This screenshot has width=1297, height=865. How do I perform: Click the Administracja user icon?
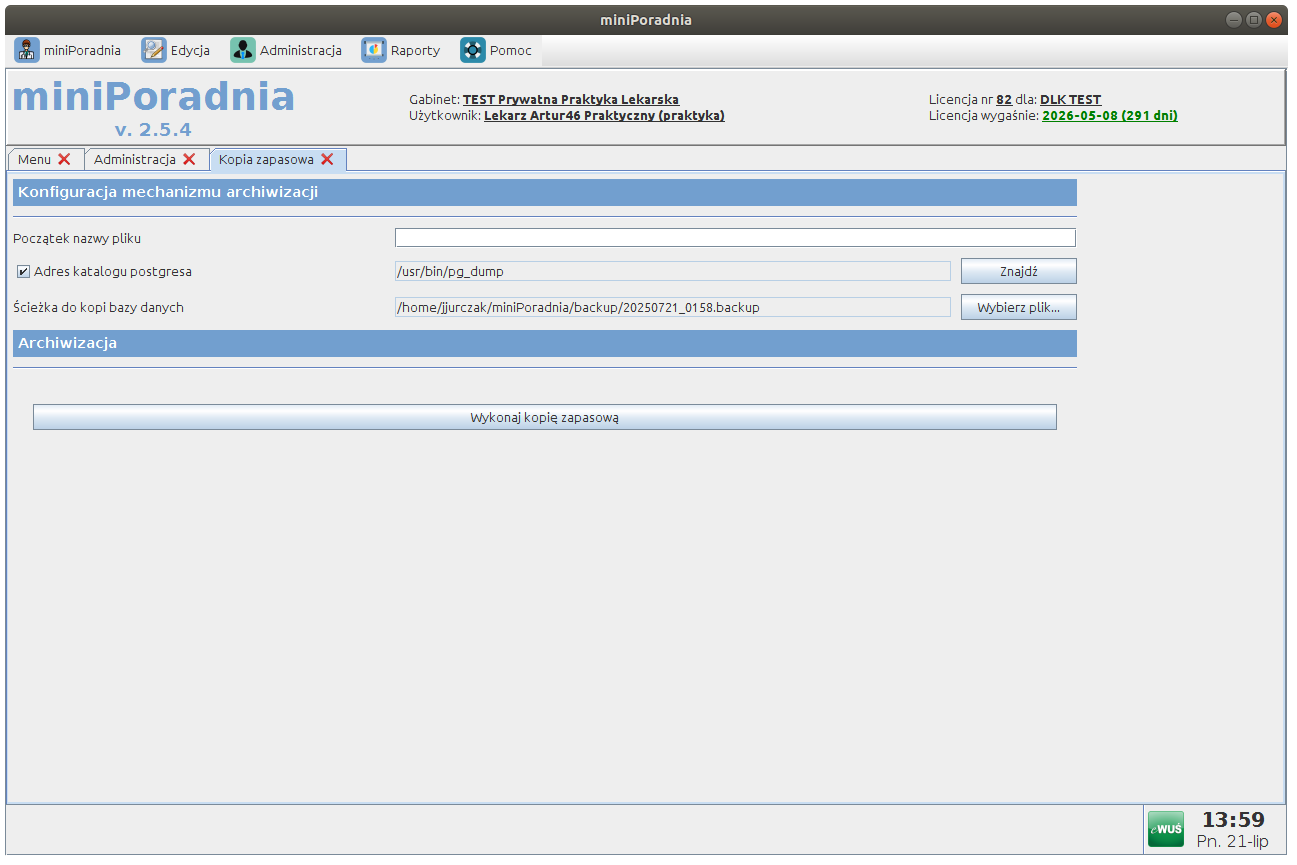243,50
